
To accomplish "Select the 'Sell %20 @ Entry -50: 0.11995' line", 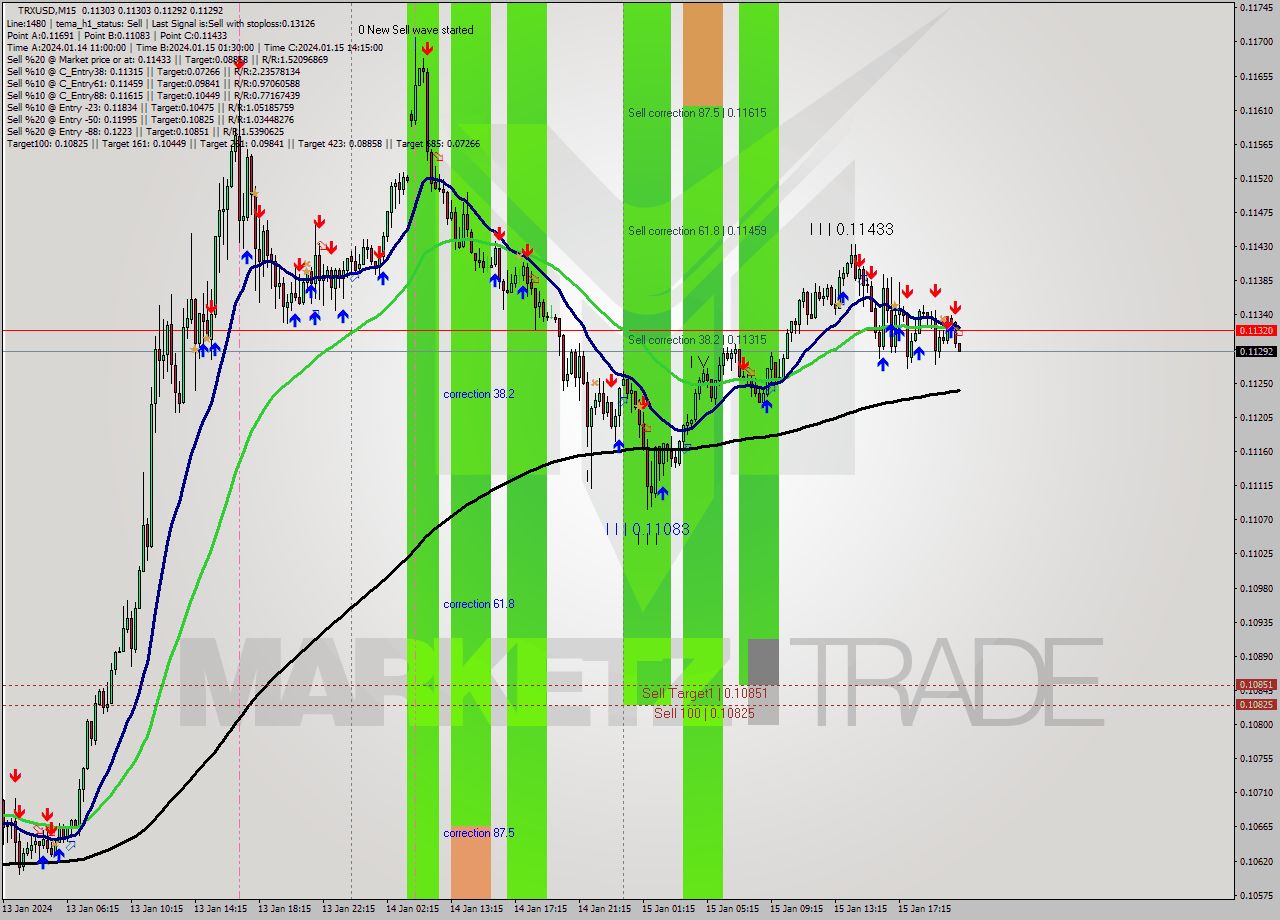I will click(x=150, y=119).
